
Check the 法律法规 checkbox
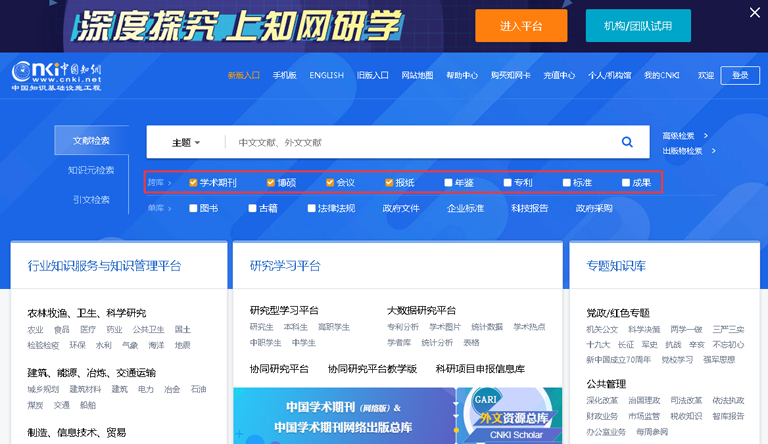312,208
